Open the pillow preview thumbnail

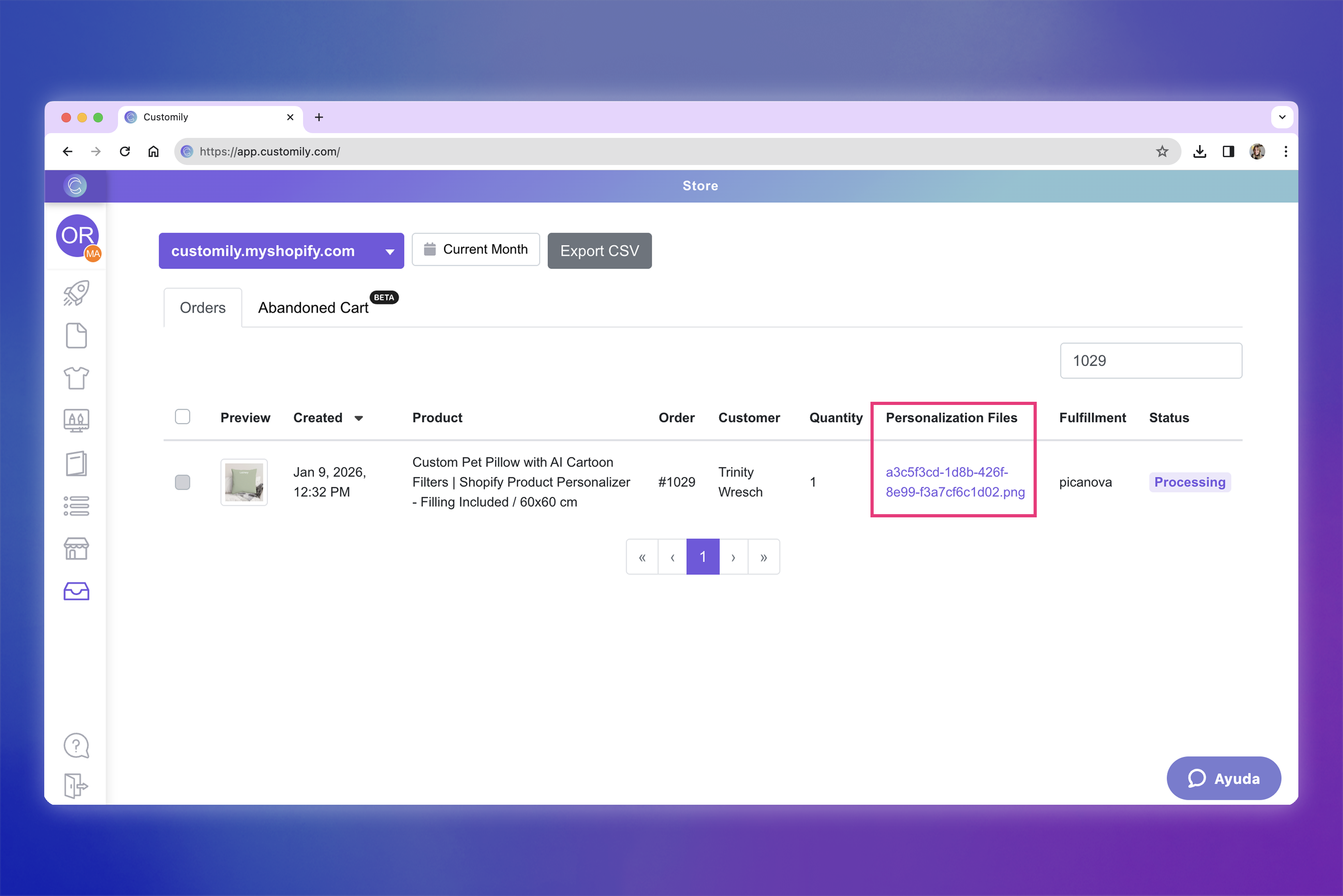244,482
